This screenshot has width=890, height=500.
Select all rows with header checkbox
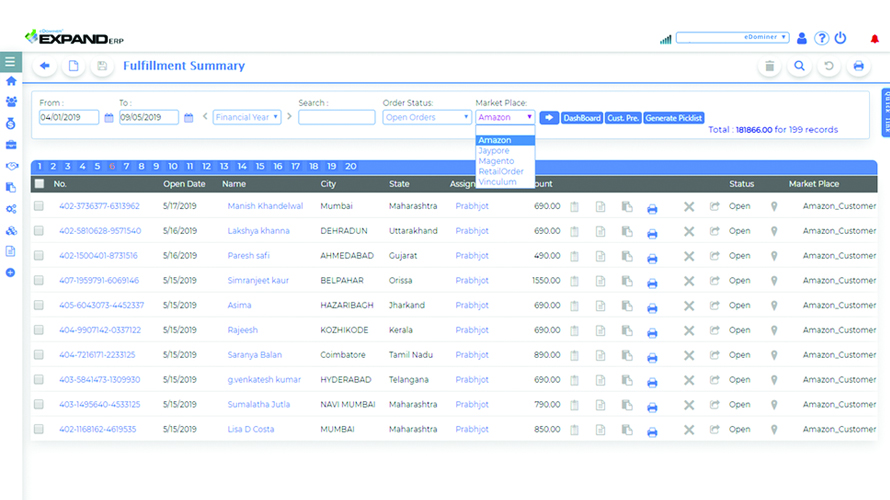click(x=39, y=184)
